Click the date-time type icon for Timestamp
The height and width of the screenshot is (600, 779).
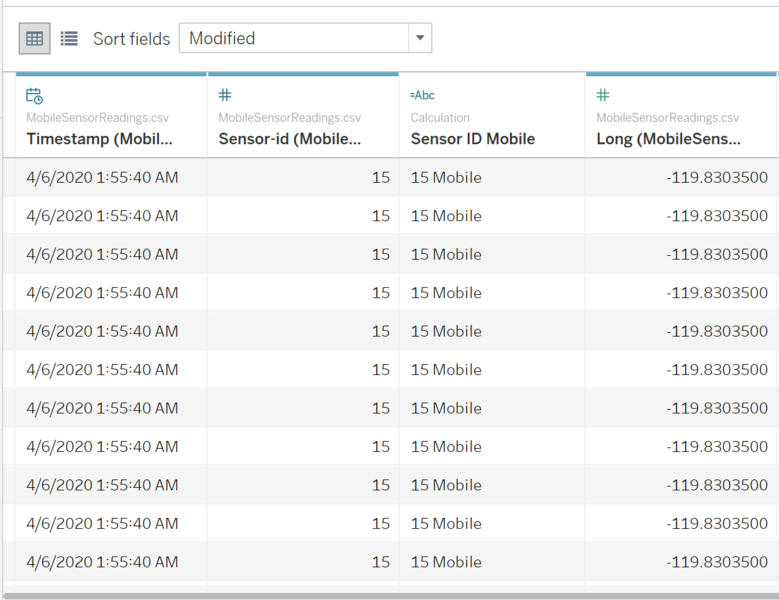(x=34, y=96)
